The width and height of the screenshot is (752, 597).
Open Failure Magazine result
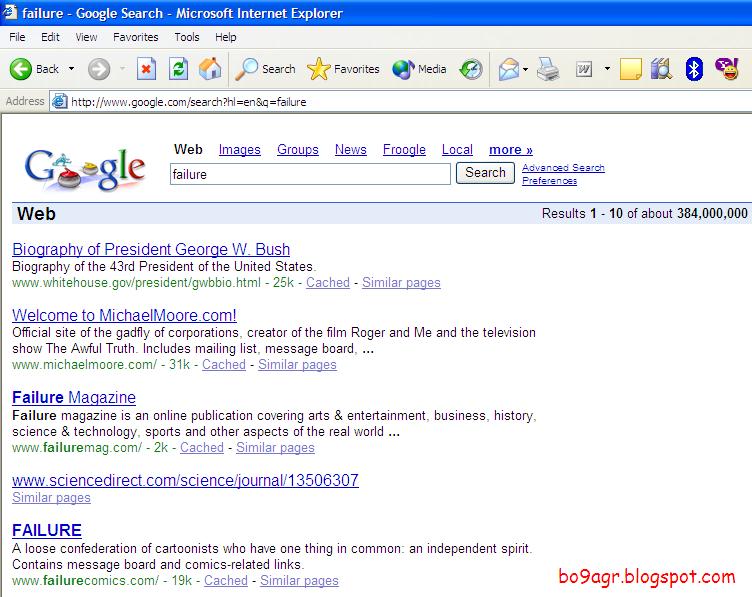tap(74, 398)
